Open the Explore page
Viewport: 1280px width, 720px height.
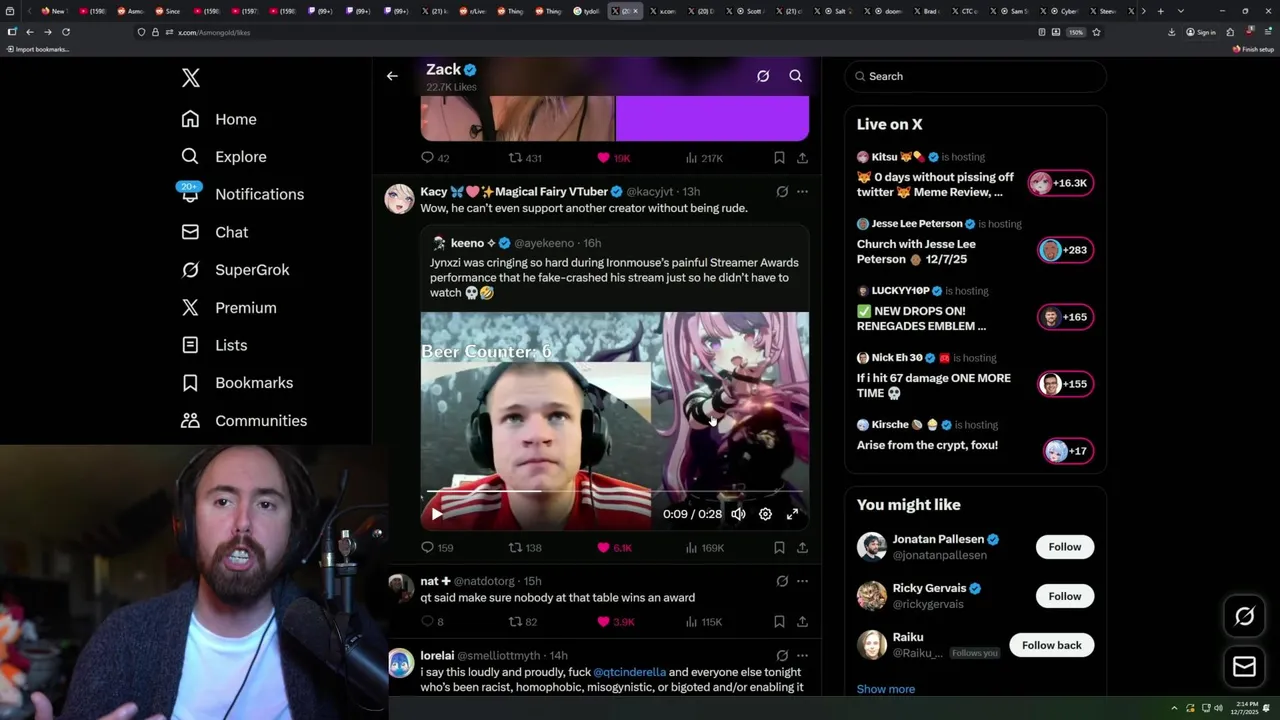(x=224, y=157)
